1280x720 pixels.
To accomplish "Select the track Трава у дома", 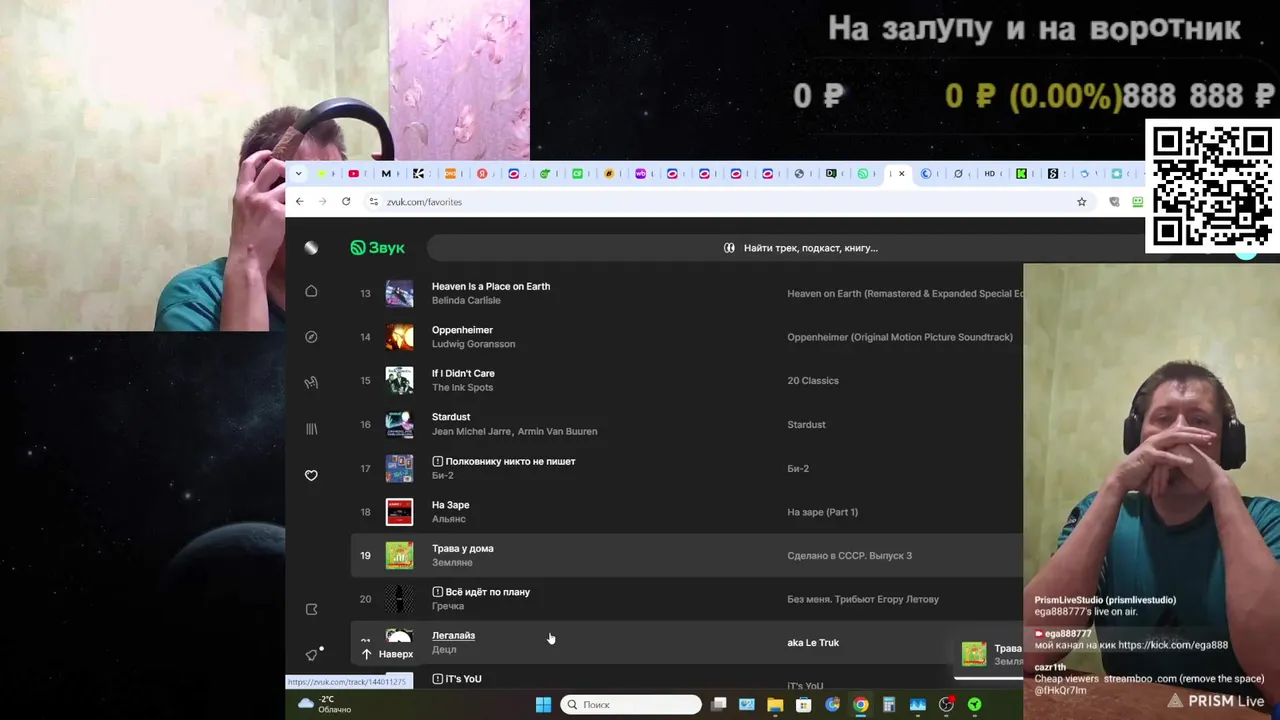I will point(462,548).
